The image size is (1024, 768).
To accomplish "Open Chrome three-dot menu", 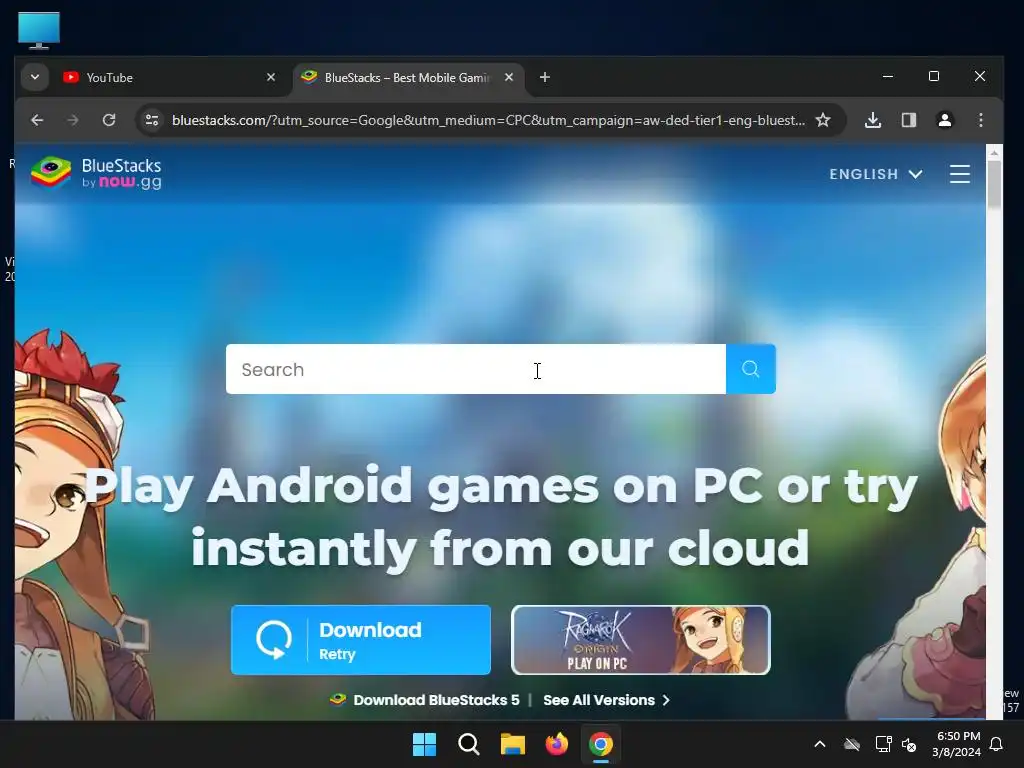I will (x=980, y=120).
